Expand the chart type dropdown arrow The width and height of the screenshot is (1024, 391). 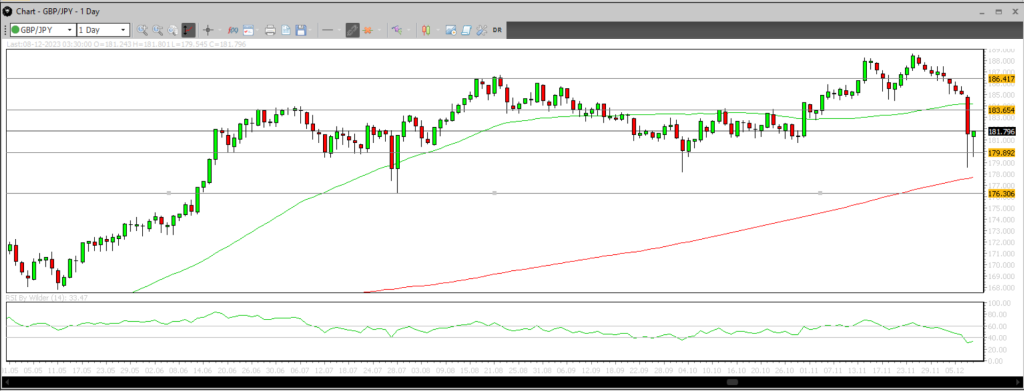(438, 30)
